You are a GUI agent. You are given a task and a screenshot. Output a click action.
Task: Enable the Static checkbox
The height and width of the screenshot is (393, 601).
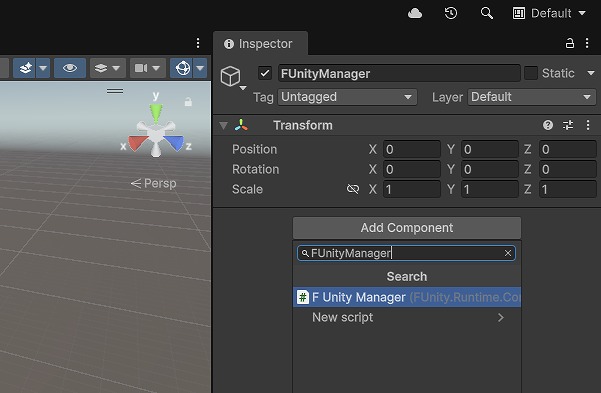[531, 73]
